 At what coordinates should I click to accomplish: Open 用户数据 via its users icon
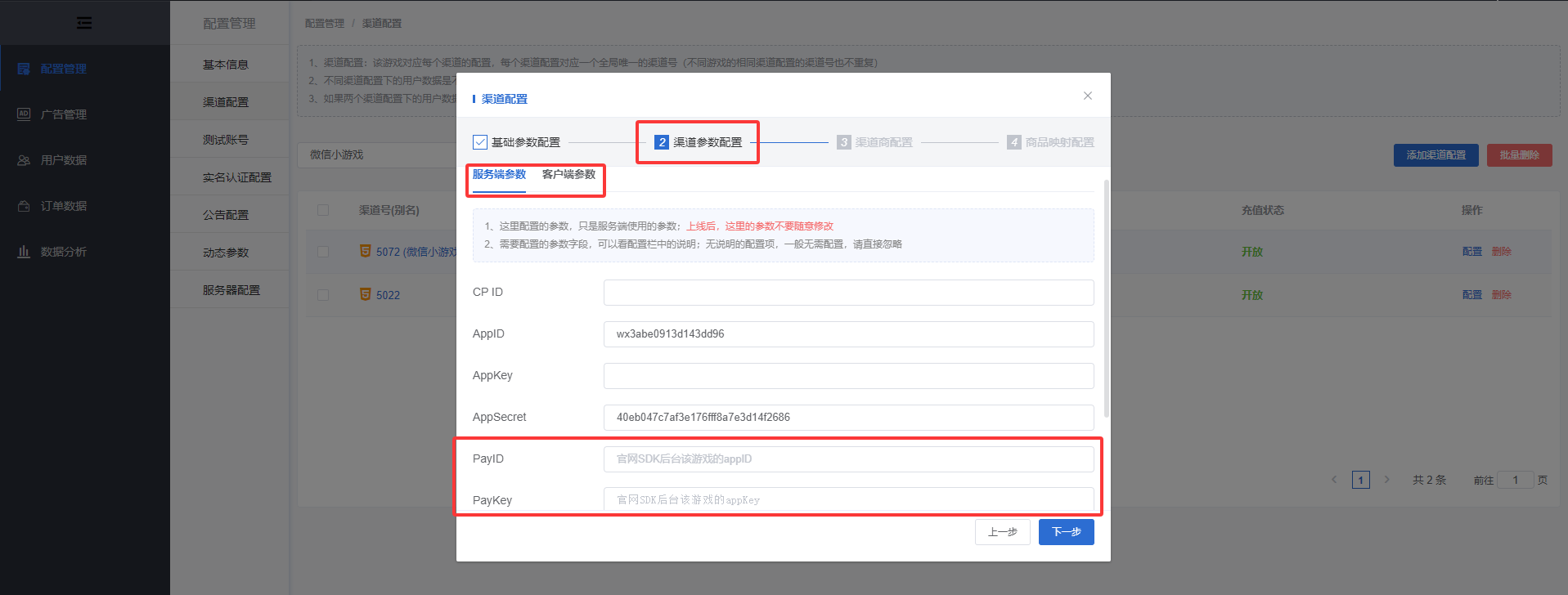coord(24,160)
